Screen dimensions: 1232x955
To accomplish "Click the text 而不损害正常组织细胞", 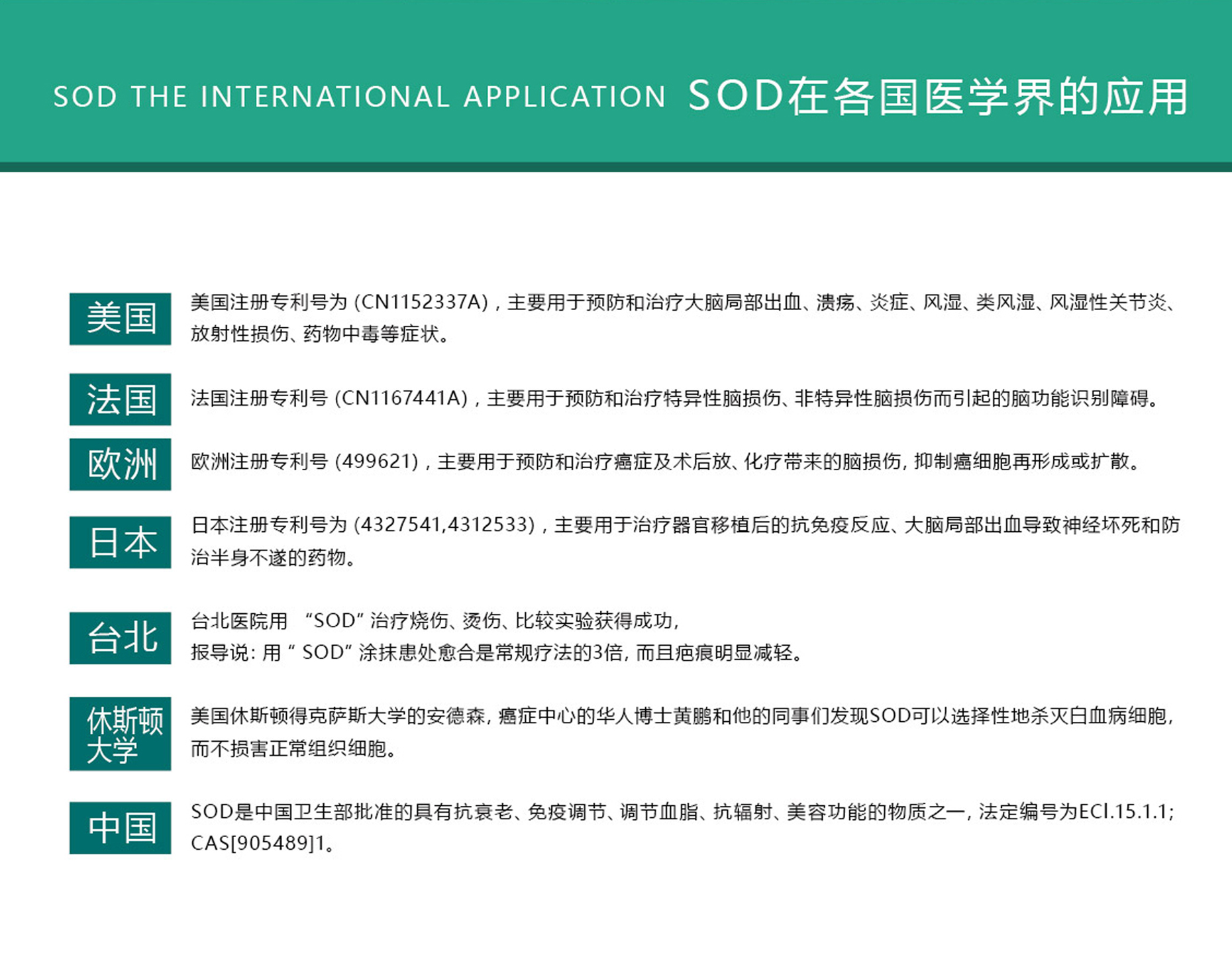I will tap(293, 749).
